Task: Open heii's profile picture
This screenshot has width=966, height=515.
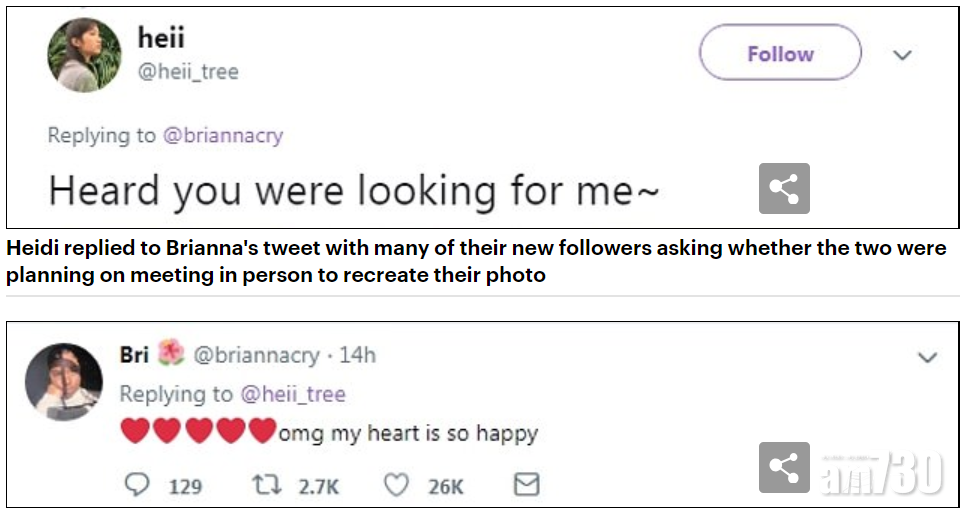Action: [84, 56]
